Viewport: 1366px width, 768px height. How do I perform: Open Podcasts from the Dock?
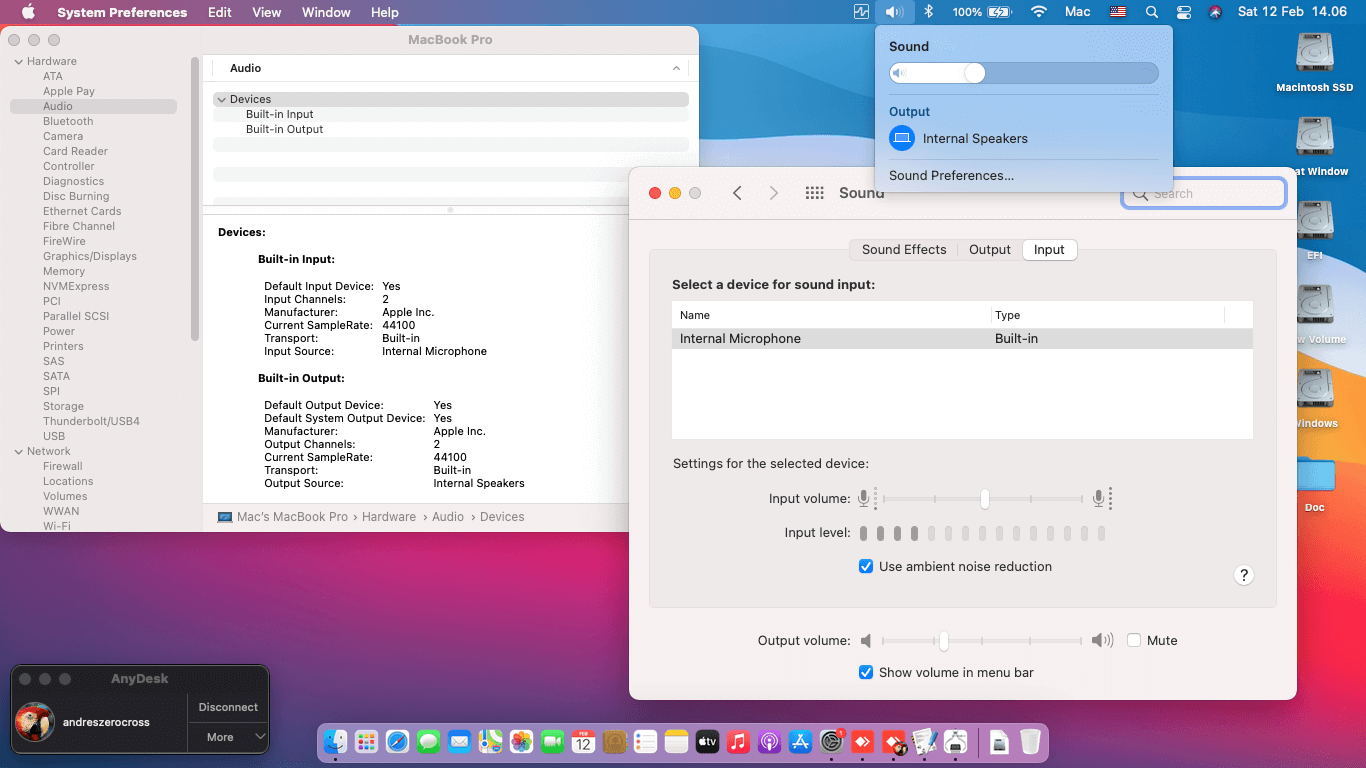coord(769,741)
